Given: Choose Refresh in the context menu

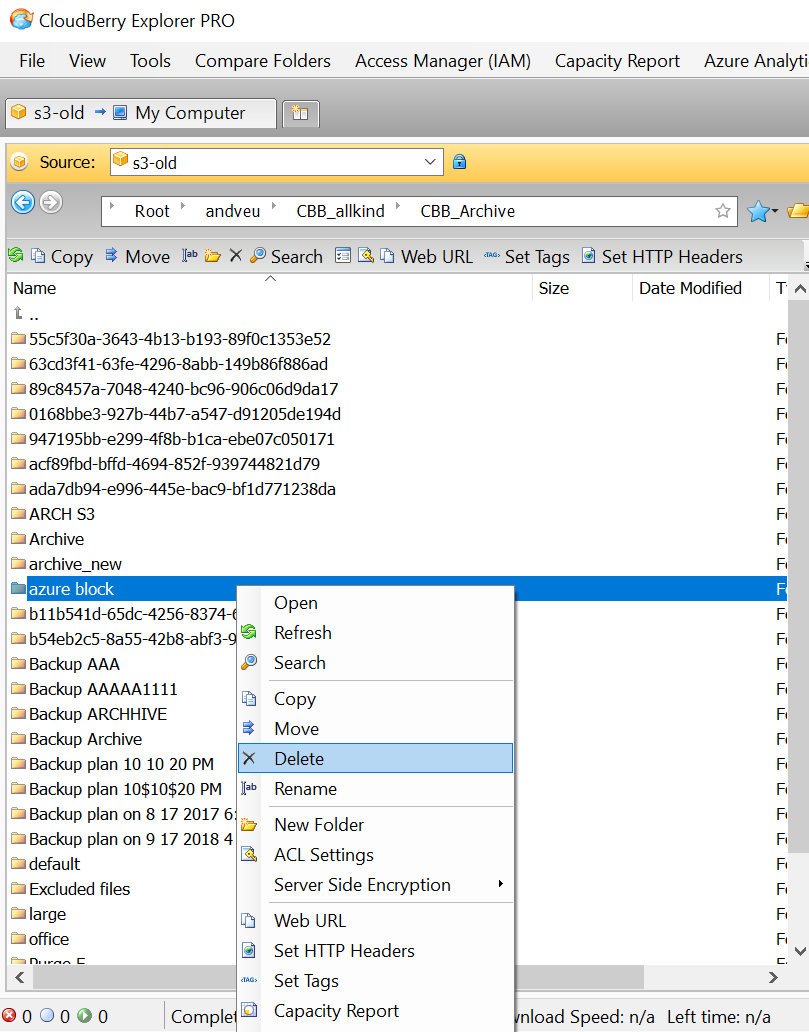Looking at the screenshot, I should (375, 632).
